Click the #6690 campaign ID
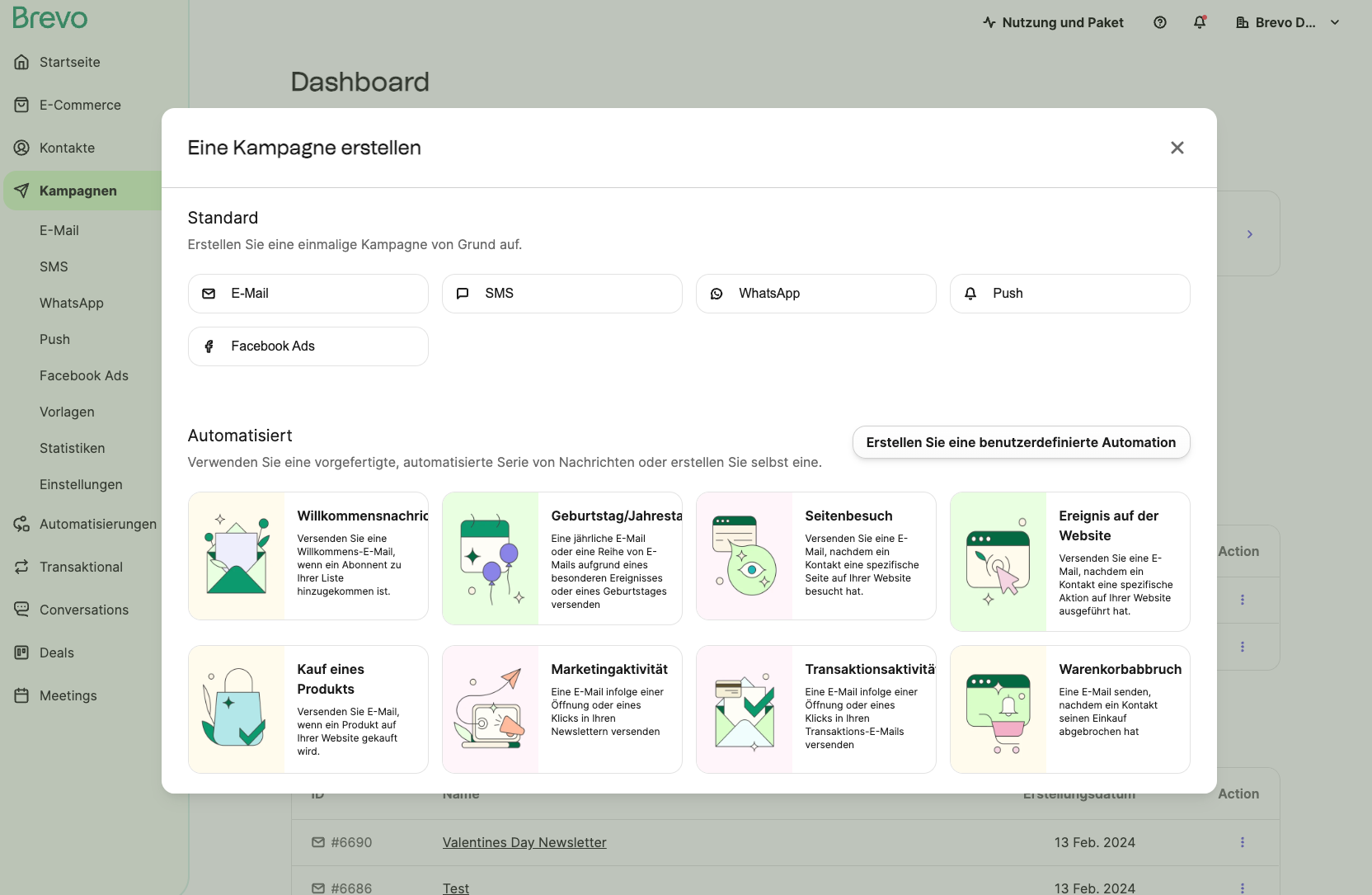This screenshot has height=895, width=1372. (x=351, y=842)
